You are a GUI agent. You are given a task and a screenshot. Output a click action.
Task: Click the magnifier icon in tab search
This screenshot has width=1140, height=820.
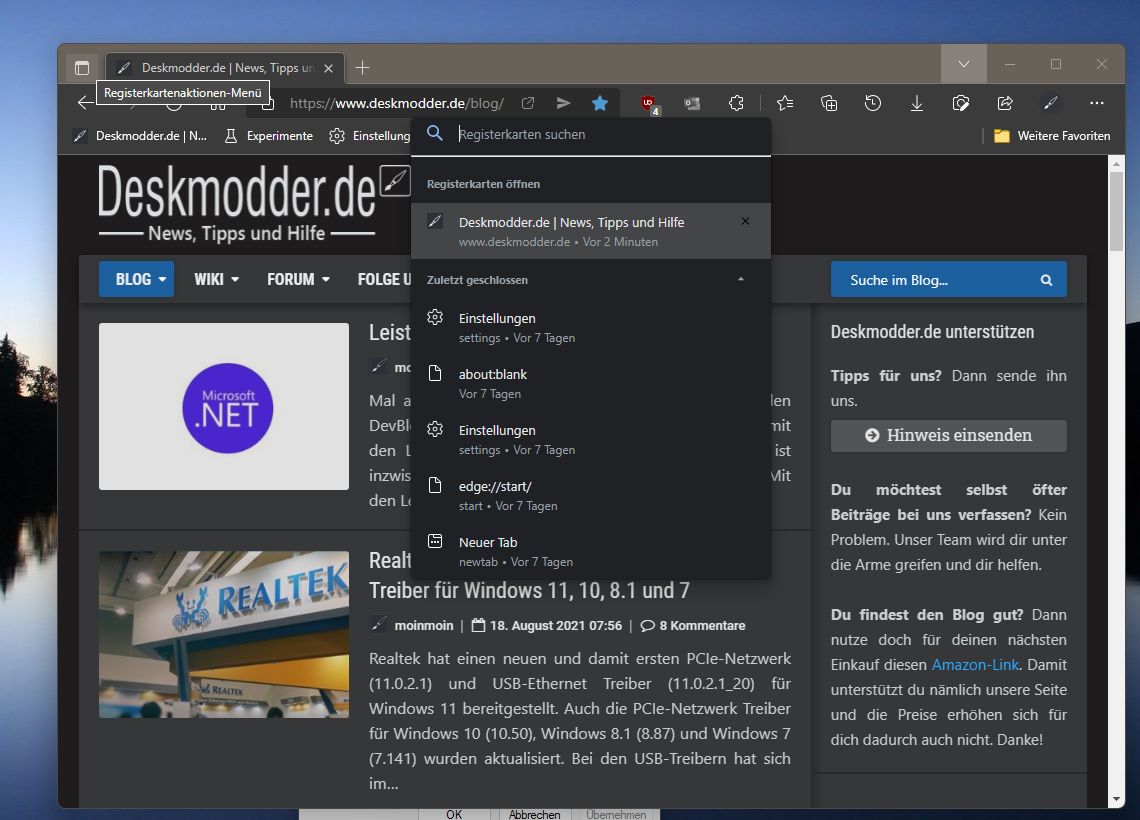(x=435, y=133)
